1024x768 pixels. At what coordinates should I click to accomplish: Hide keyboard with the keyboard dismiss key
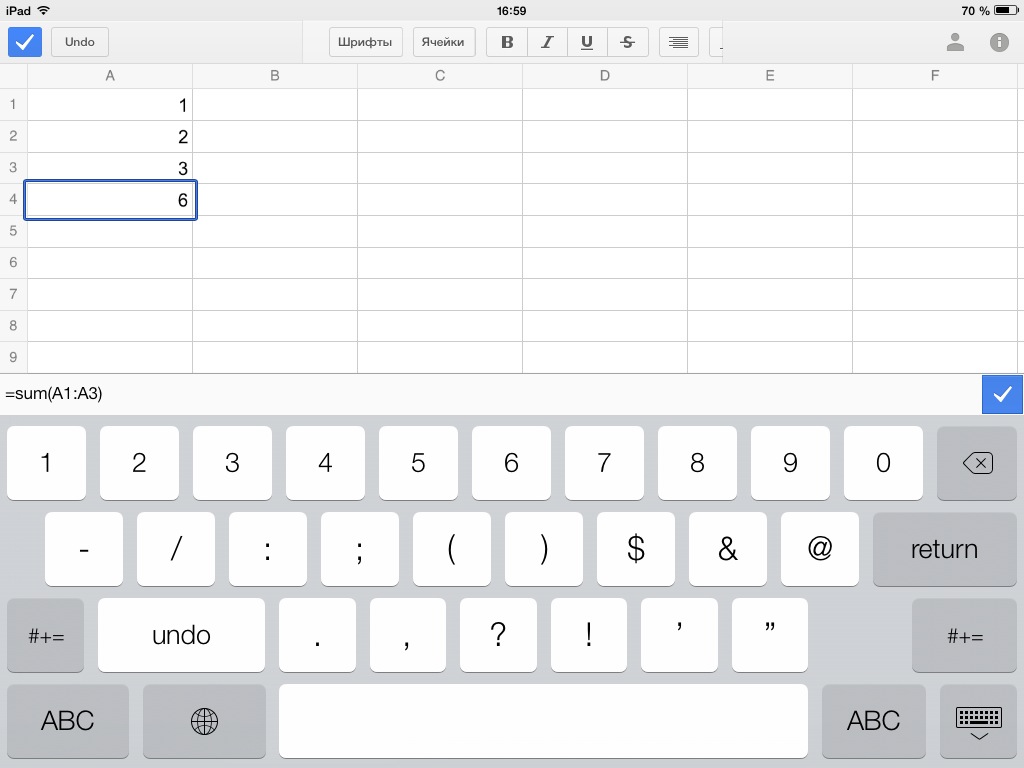pyautogui.click(x=978, y=721)
